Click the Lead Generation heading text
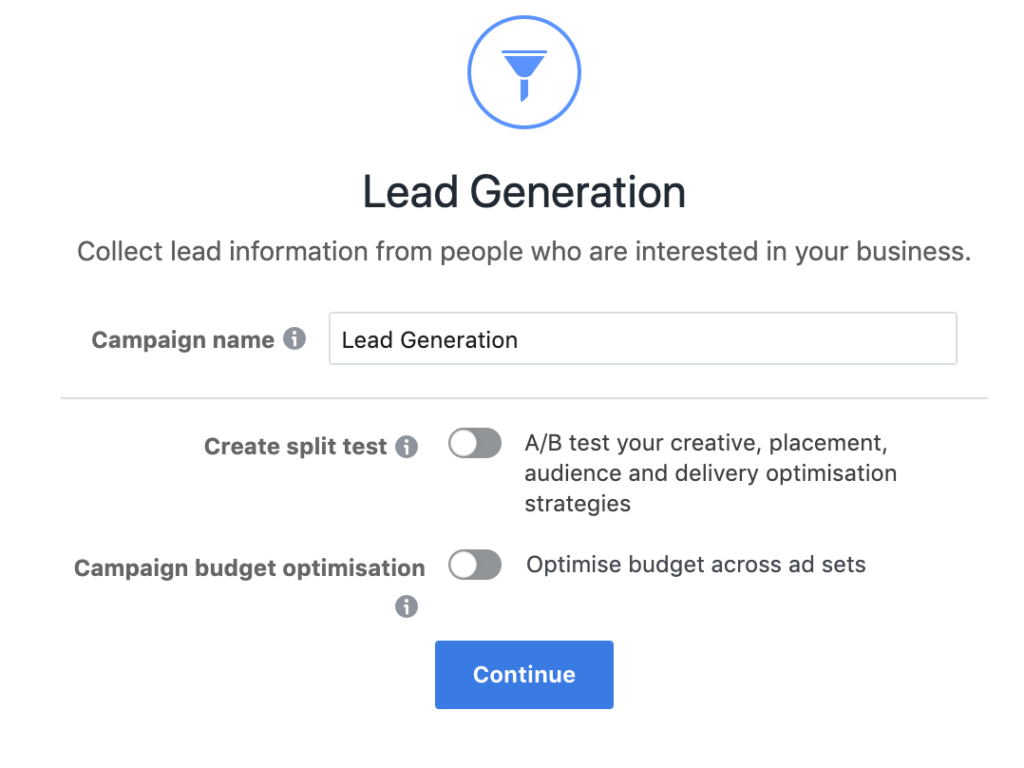The image size is (1024, 768). click(x=524, y=190)
